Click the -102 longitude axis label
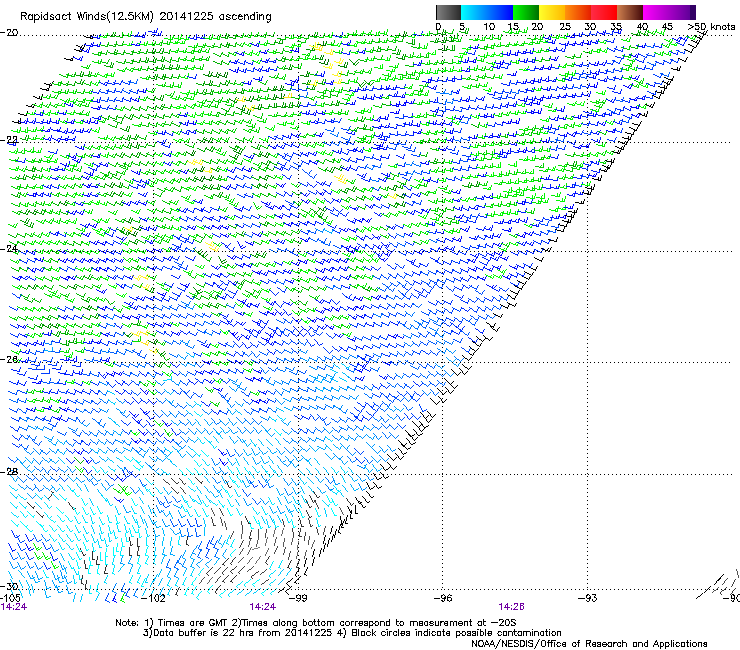 point(154,598)
